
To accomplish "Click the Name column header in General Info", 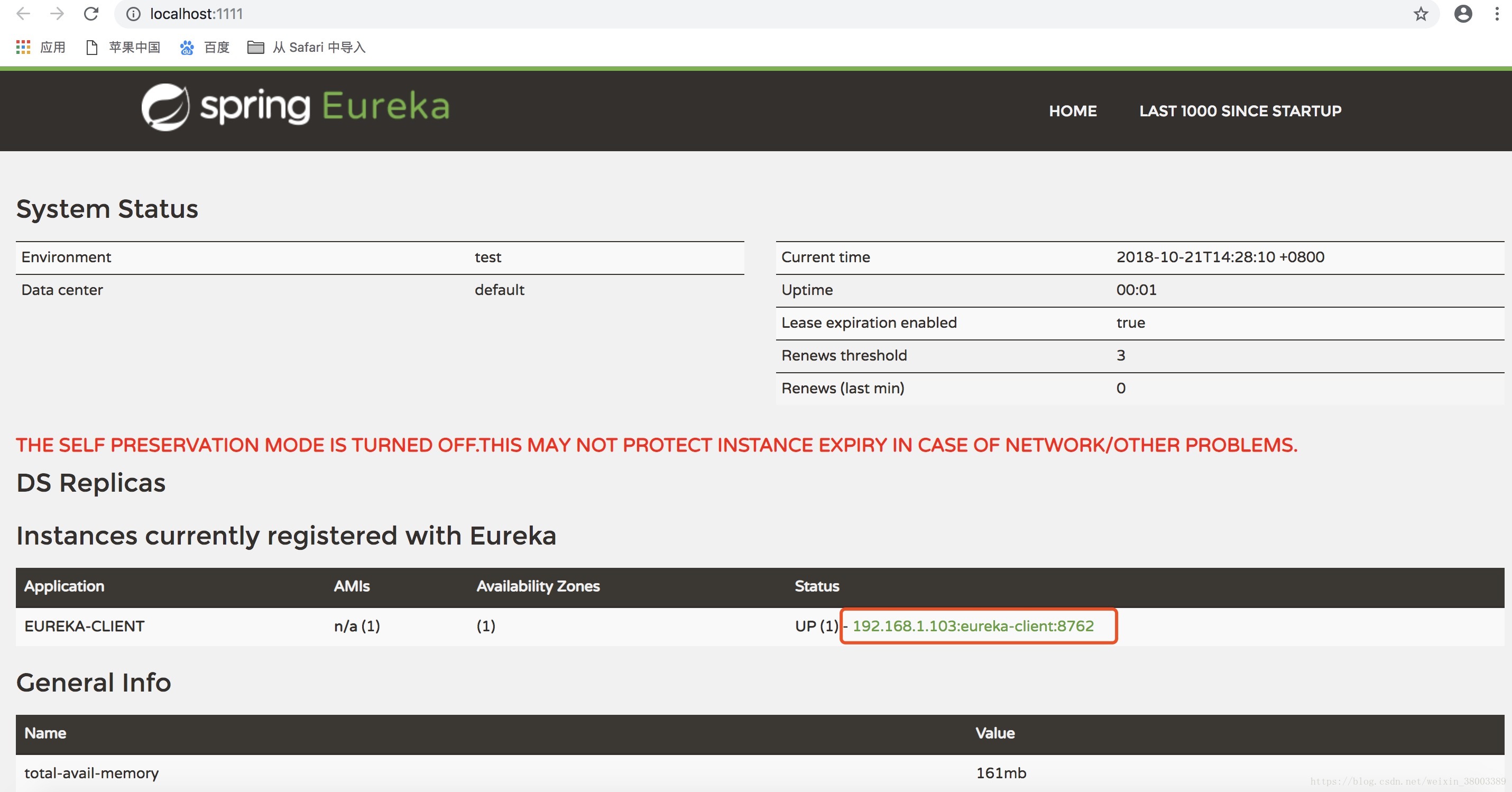I will [x=45, y=733].
